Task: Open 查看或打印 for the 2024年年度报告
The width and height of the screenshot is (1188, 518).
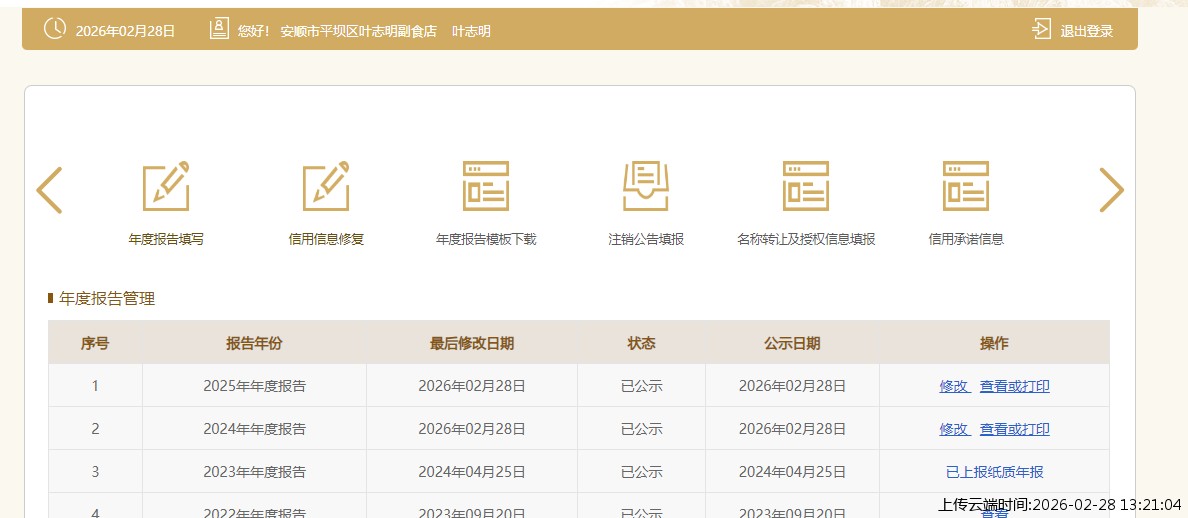Action: [1014, 429]
